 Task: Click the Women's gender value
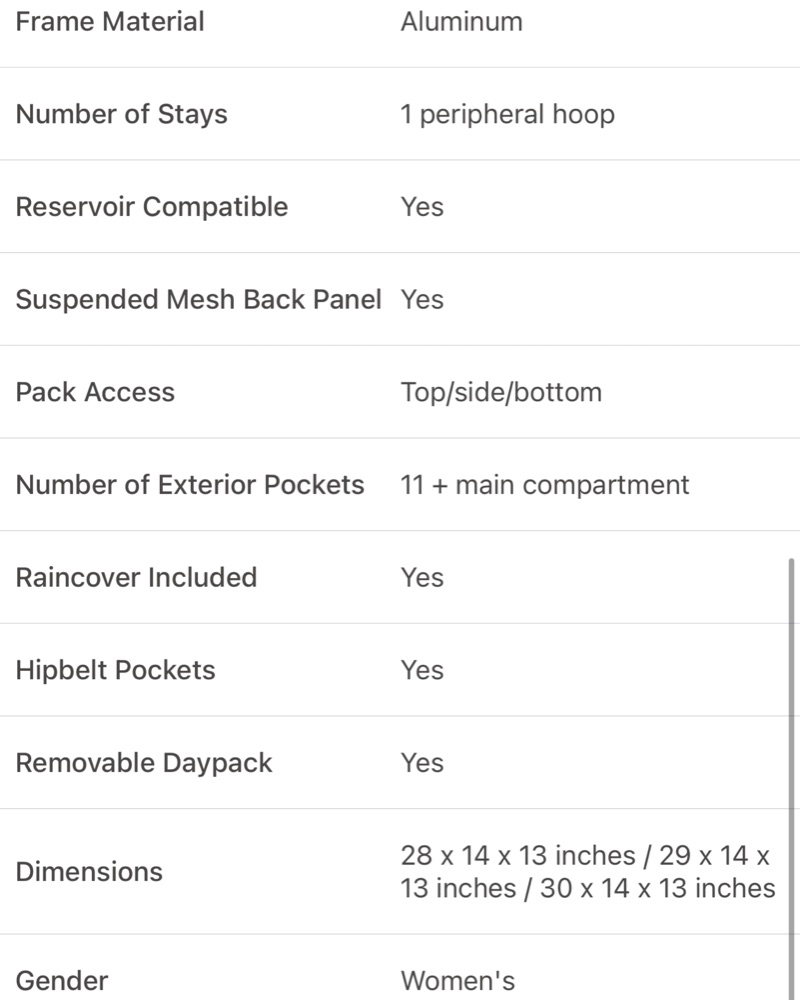click(x=458, y=981)
